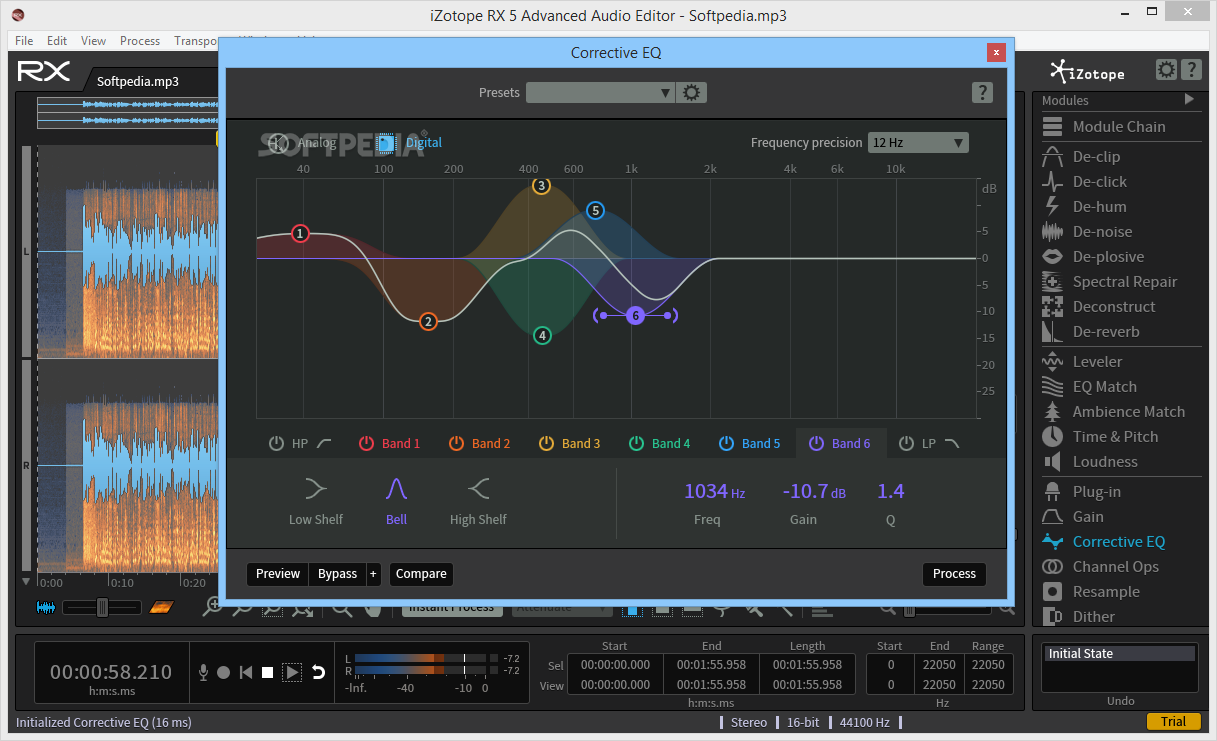Toggle Band 6 power button
Viewport: 1217px width, 741px height.
coord(817,443)
